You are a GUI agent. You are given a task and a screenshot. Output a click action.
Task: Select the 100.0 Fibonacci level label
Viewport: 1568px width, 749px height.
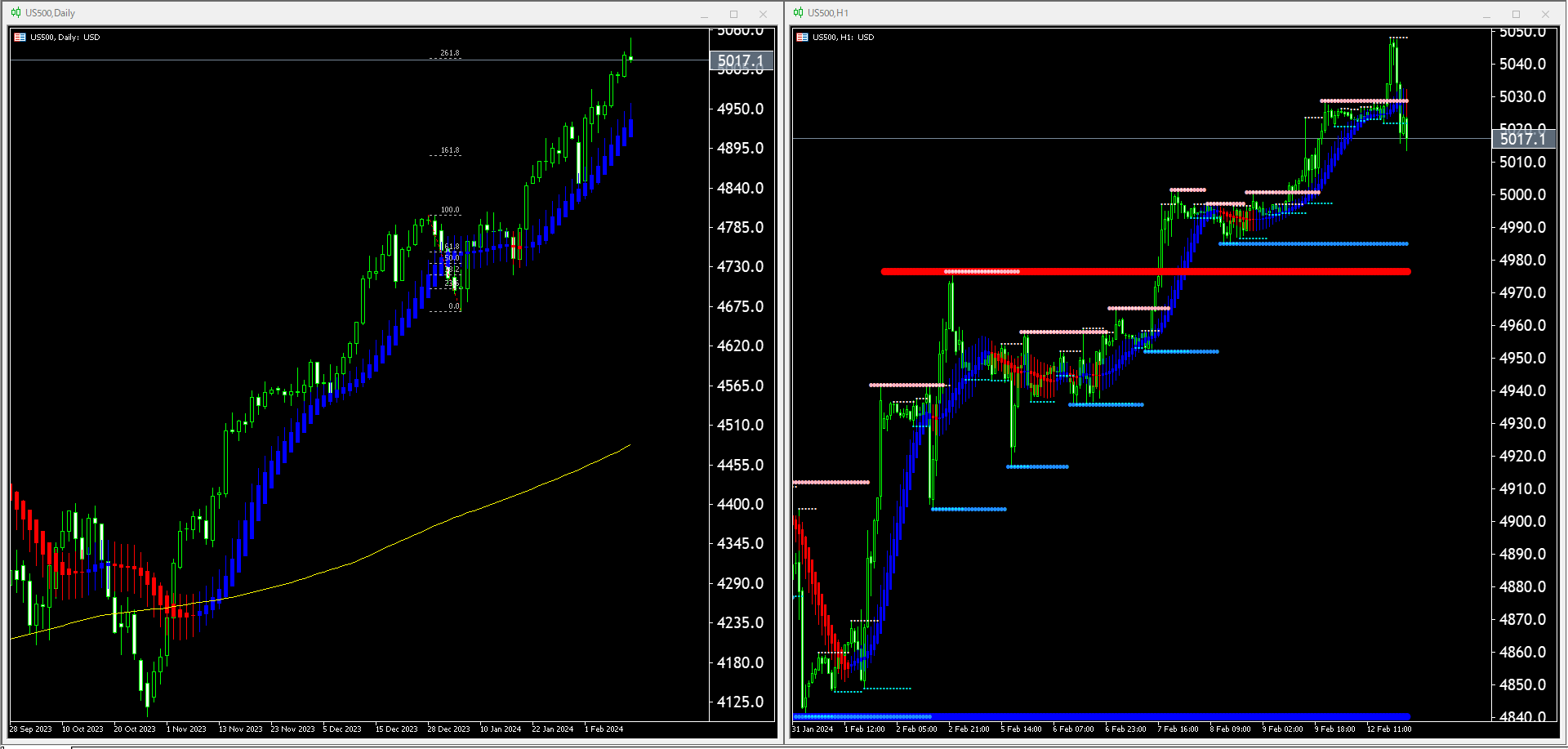(x=449, y=210)
